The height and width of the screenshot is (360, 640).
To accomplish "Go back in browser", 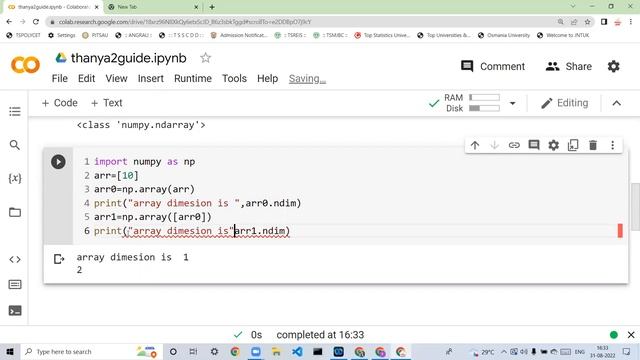I will (x=9, y=22).
